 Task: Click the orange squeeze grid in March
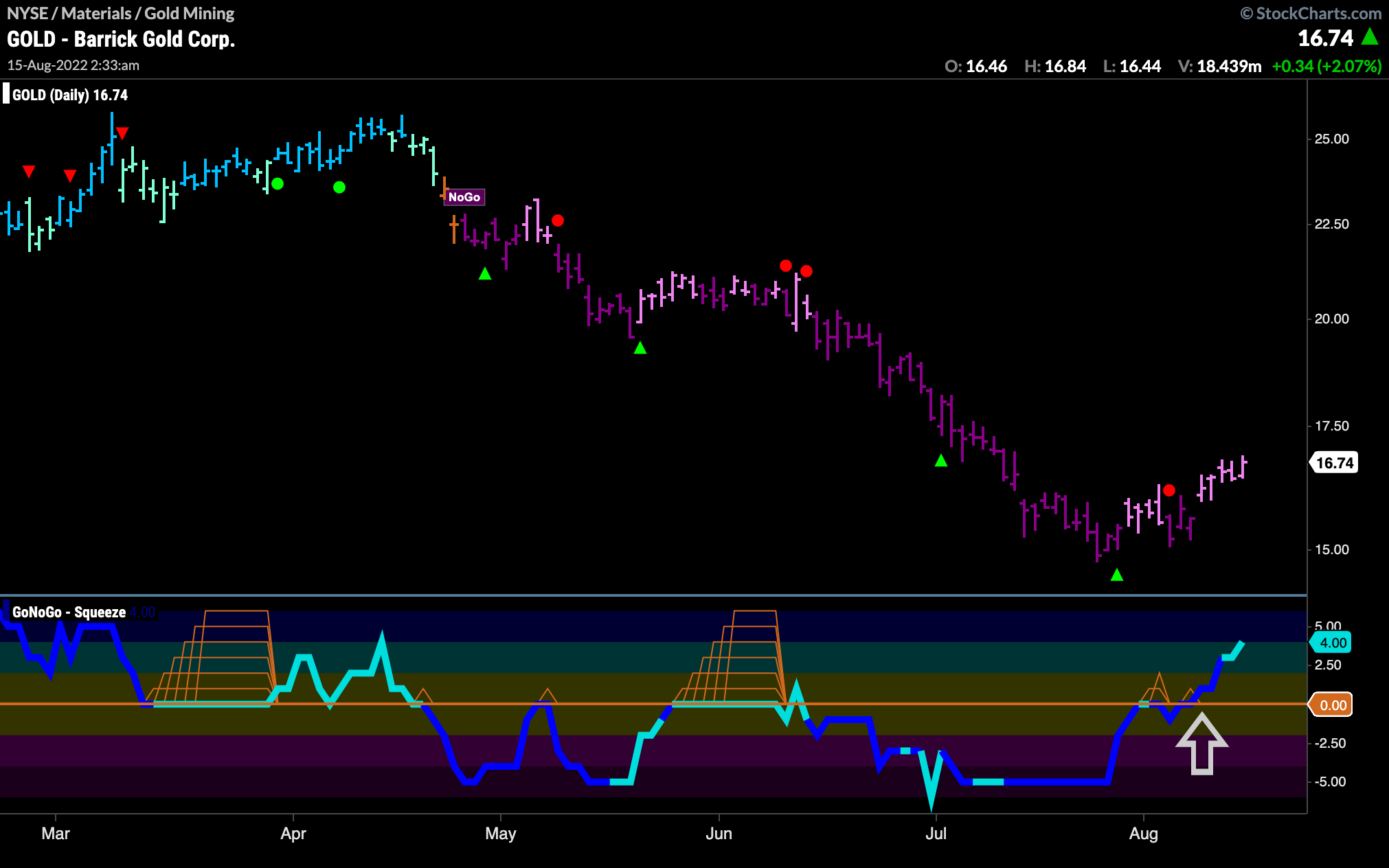(212, 656)
